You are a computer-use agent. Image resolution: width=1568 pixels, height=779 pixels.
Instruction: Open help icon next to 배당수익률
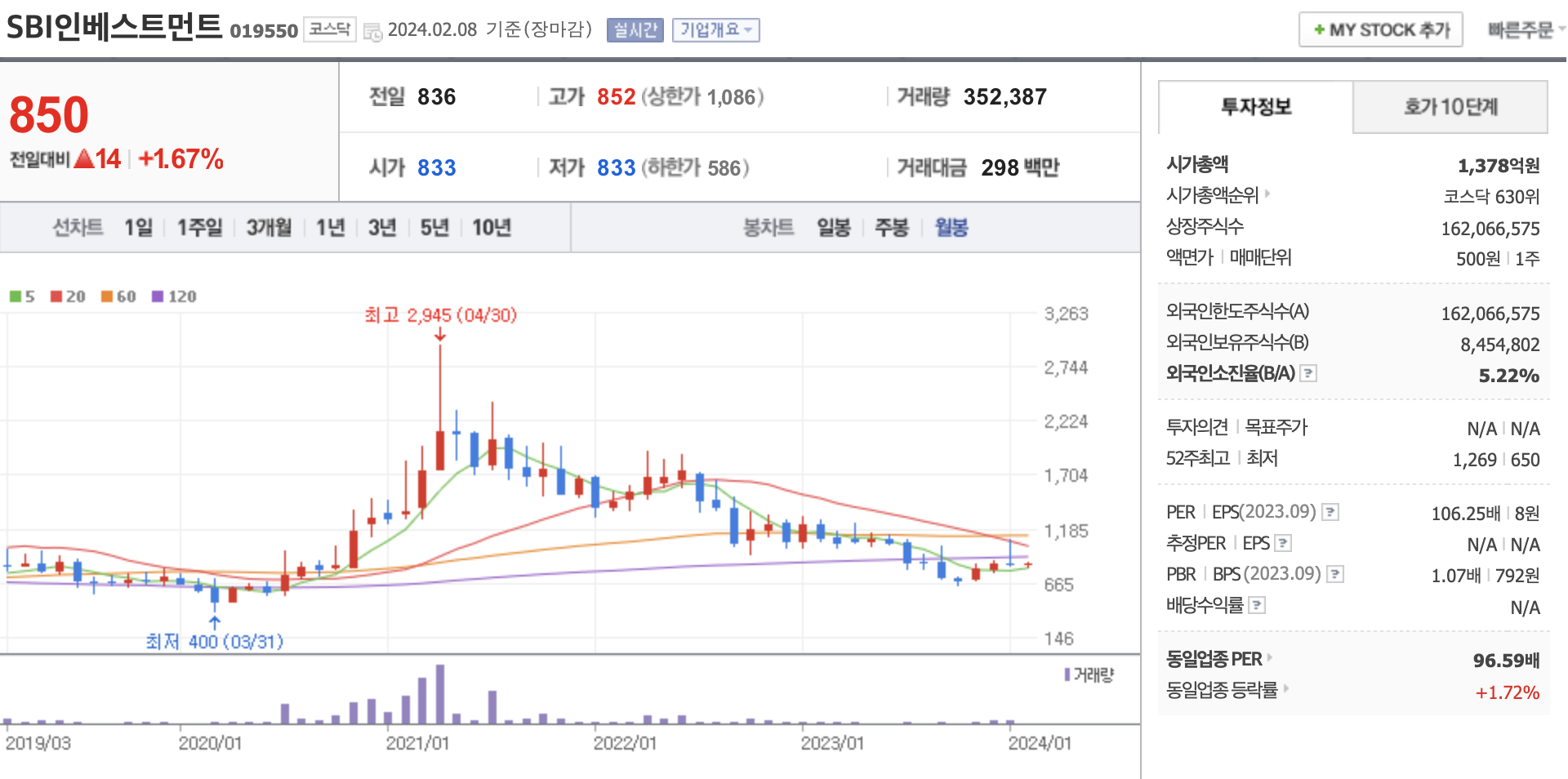pyautogui.click(x=1258, y=606)
